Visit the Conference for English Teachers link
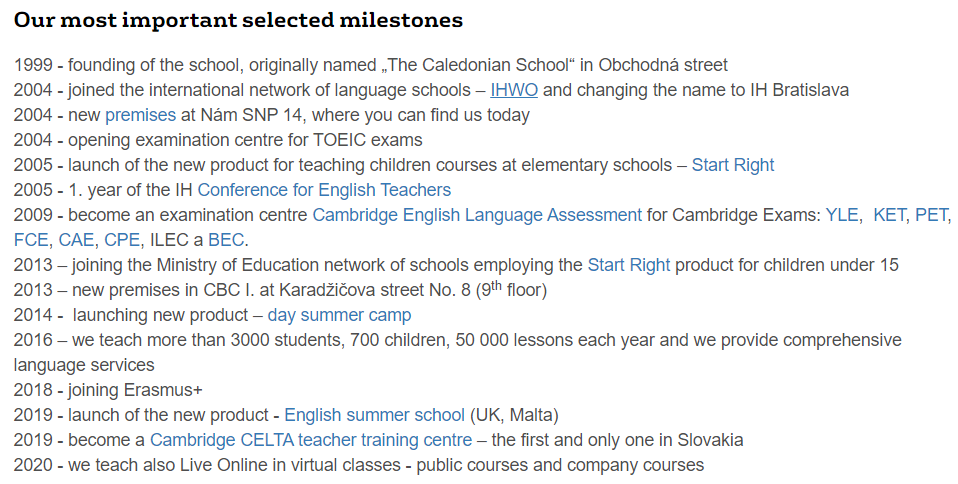Viewport: 958px width, 484px height. point(324,190)
